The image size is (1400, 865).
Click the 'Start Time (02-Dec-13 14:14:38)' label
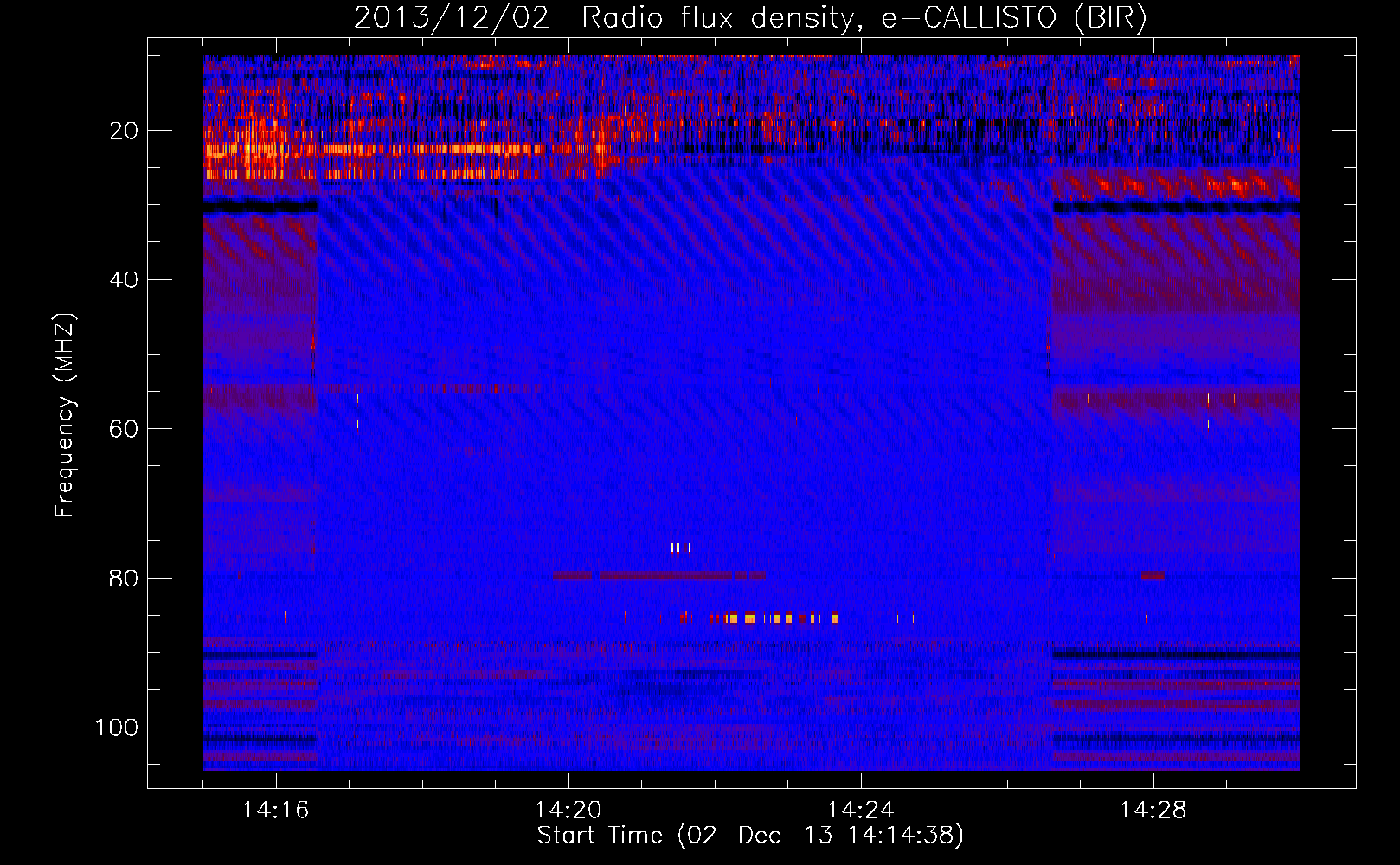(x=750, y=836)
